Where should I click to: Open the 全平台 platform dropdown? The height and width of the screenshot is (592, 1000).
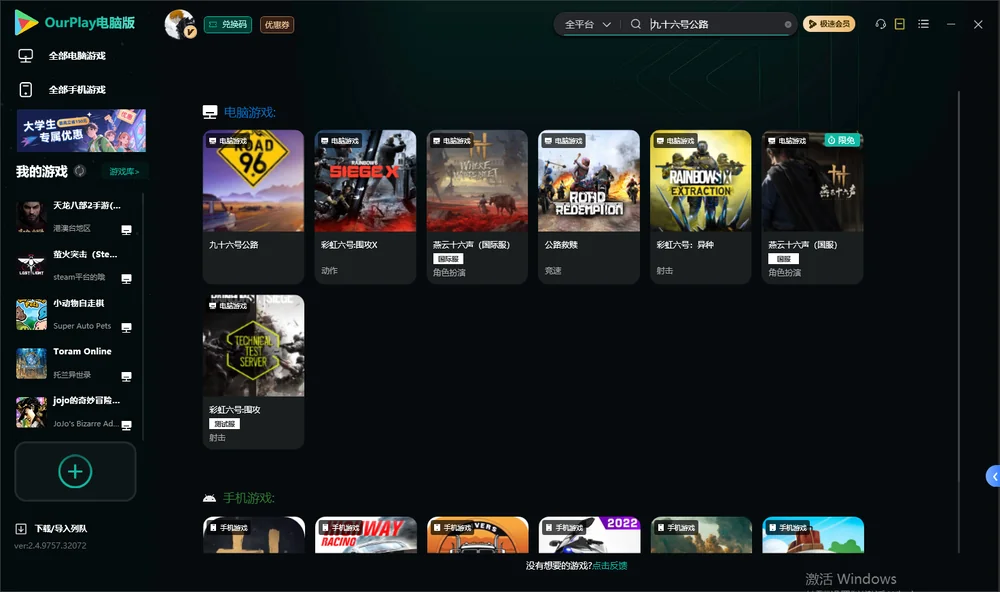point(587,24)
